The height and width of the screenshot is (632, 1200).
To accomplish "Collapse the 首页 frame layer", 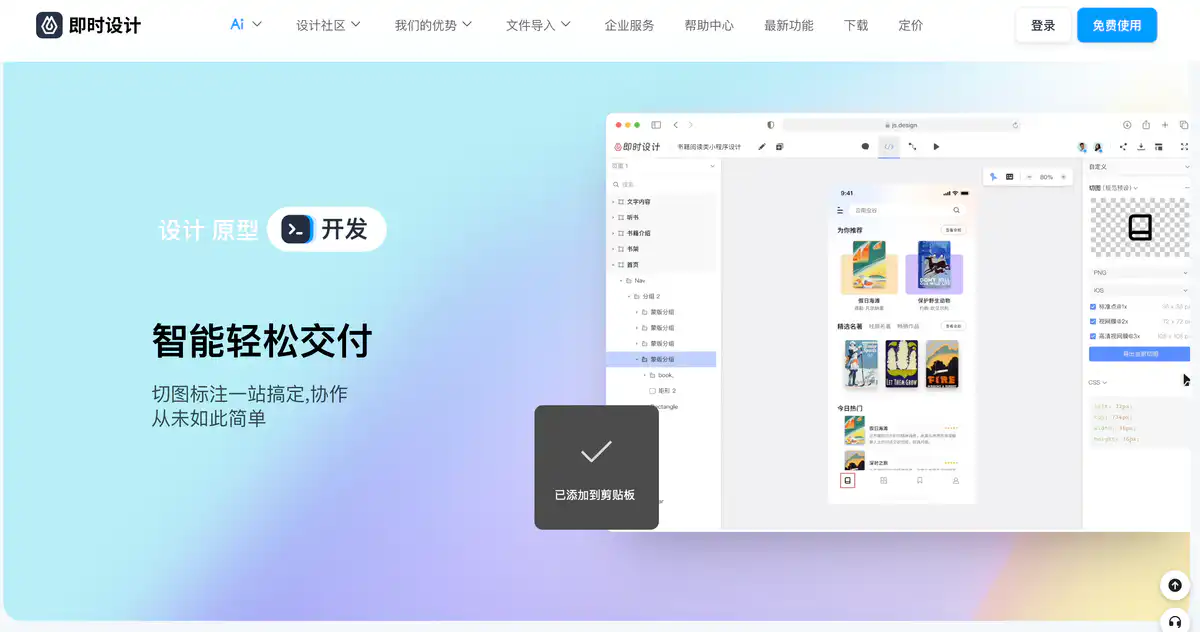I will point(613,265).
